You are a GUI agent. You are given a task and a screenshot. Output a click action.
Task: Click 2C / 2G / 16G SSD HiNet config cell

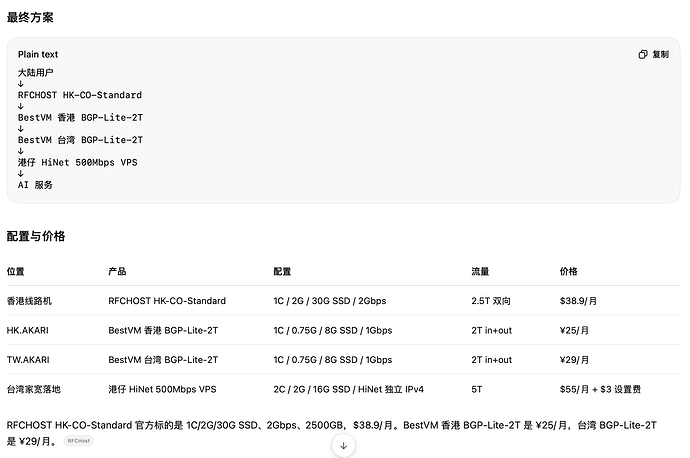349,389
